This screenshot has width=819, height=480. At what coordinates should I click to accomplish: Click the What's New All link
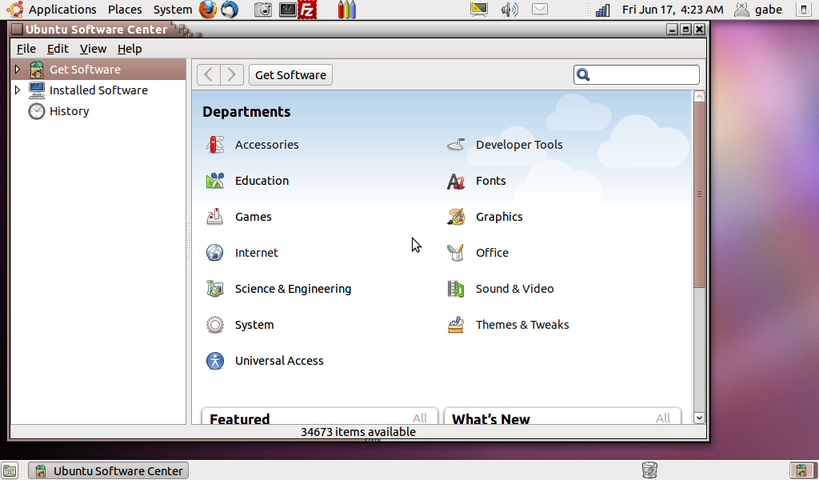(663, 418)
